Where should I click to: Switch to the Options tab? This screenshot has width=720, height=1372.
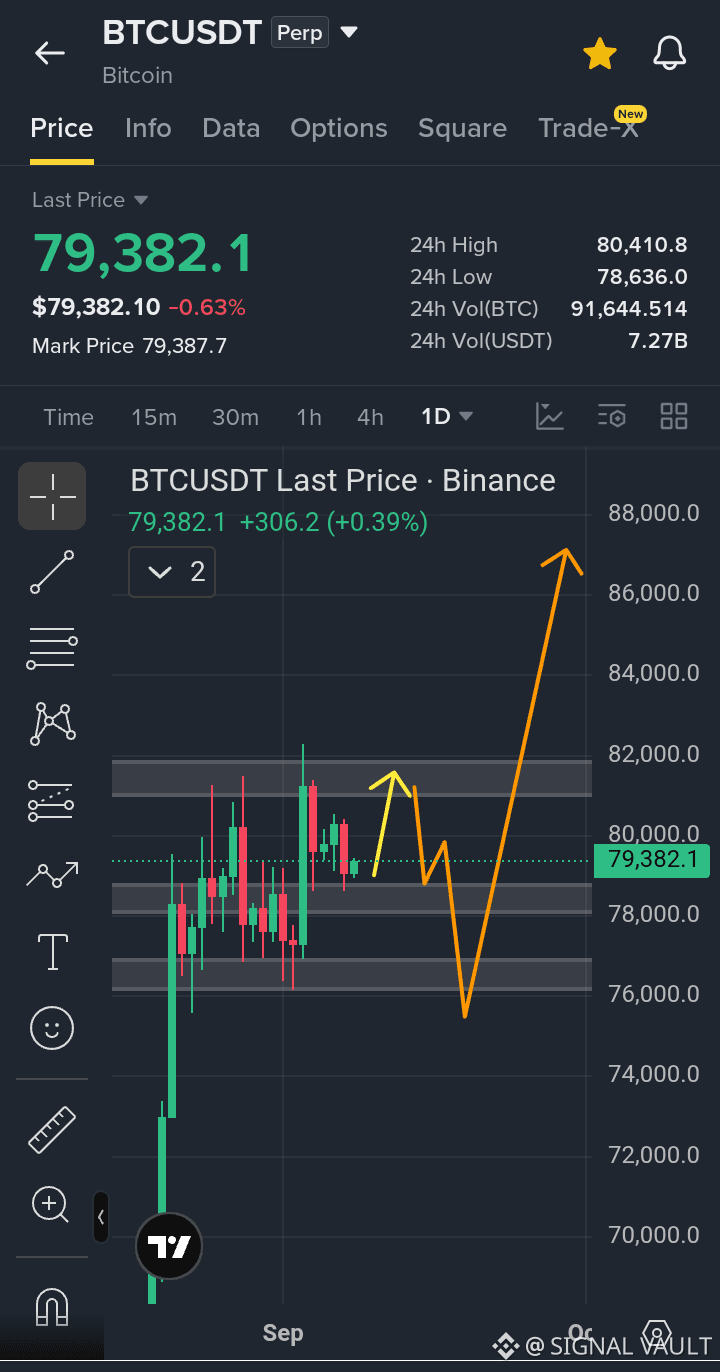[x=339, y=128]
